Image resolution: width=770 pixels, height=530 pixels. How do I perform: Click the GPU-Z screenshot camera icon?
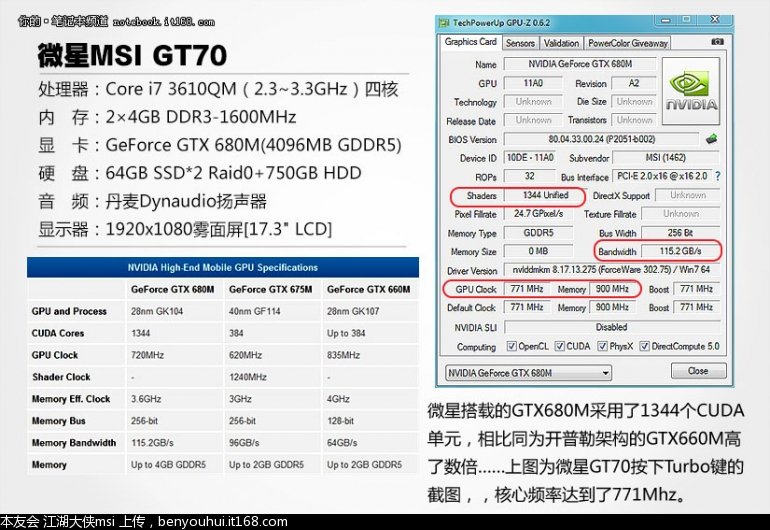(x=717, y=42)
